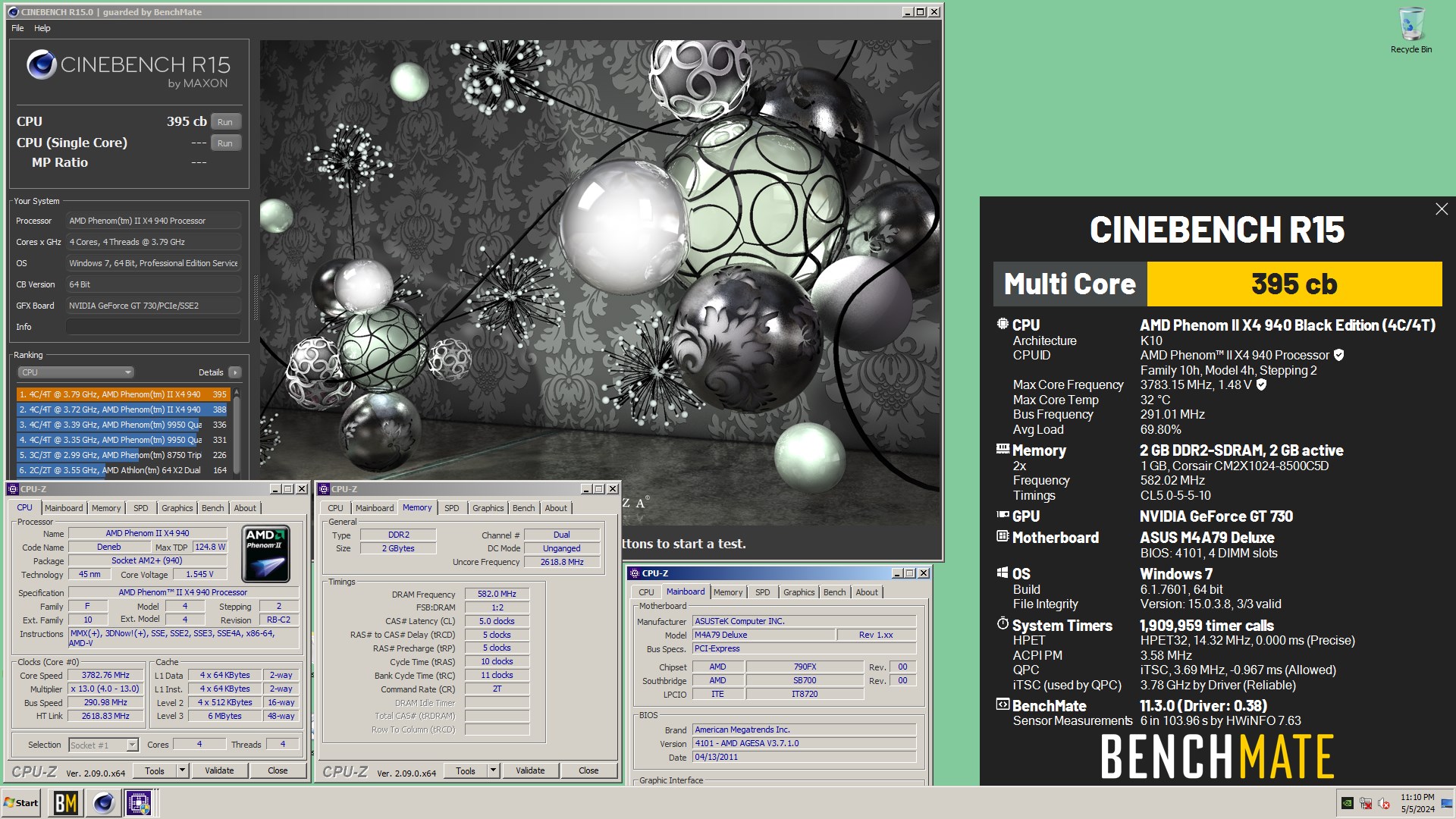
Task: Click the verified shield next to 1.48 V
Action: pos(1262,384)
